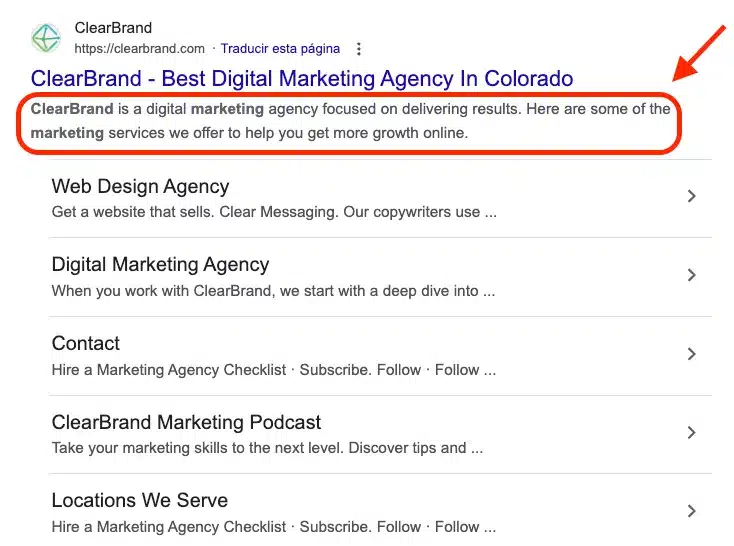The width and height of the screenshot is (734, 546).
Task: Click the ClearBrand site favicon
Action: click(x=45, y=38)
